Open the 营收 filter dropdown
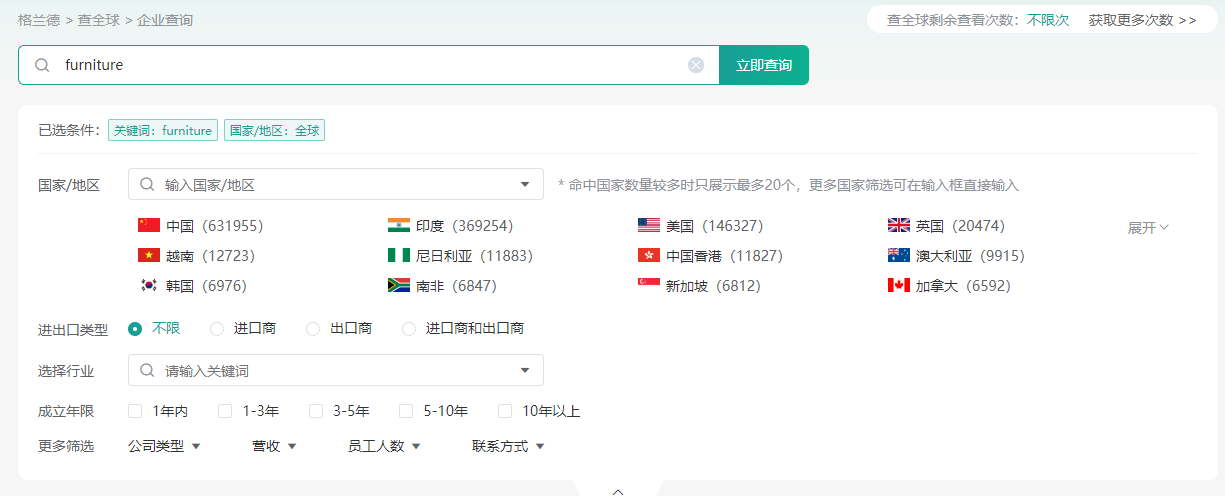Viewport: 1225px width, 496px height. pyautogui.click(x=274, y=446)
